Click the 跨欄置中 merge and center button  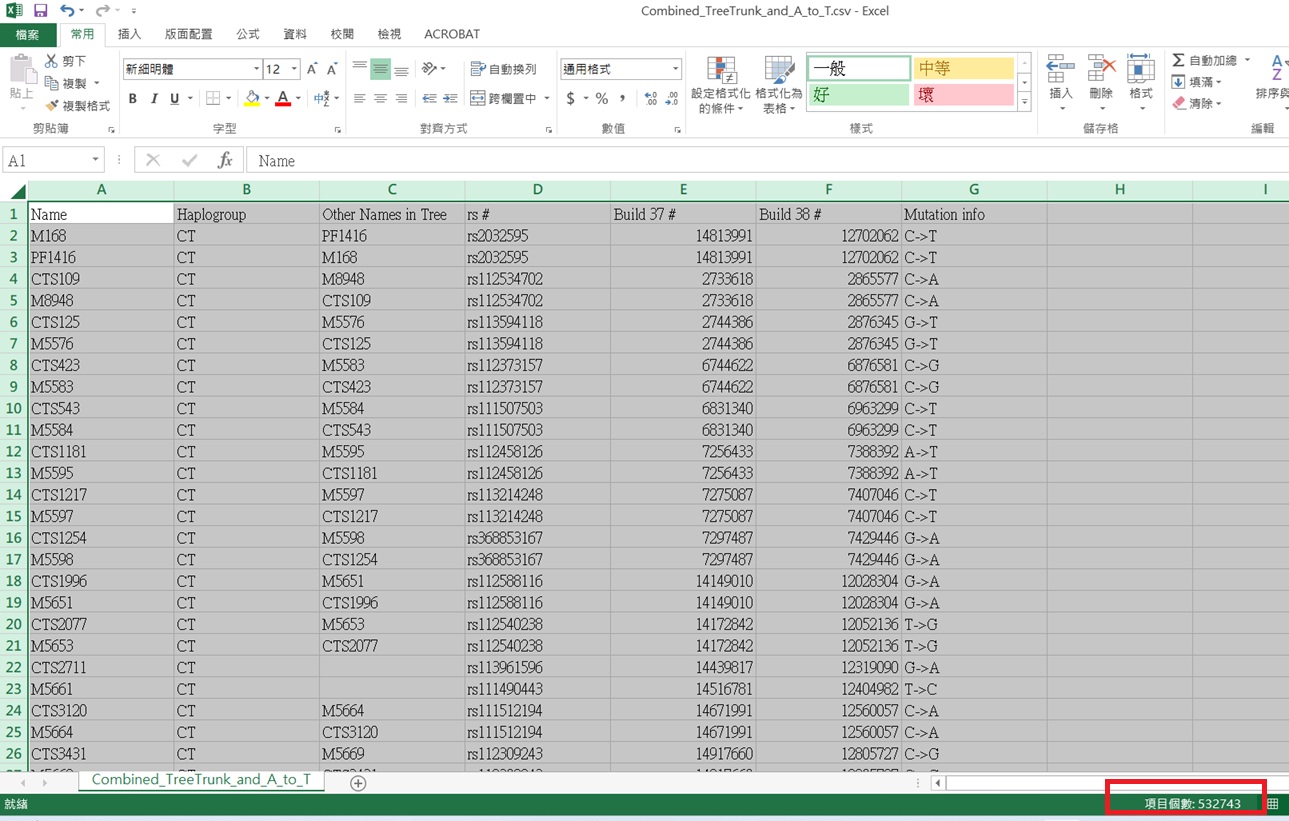[x=505, y=98]
